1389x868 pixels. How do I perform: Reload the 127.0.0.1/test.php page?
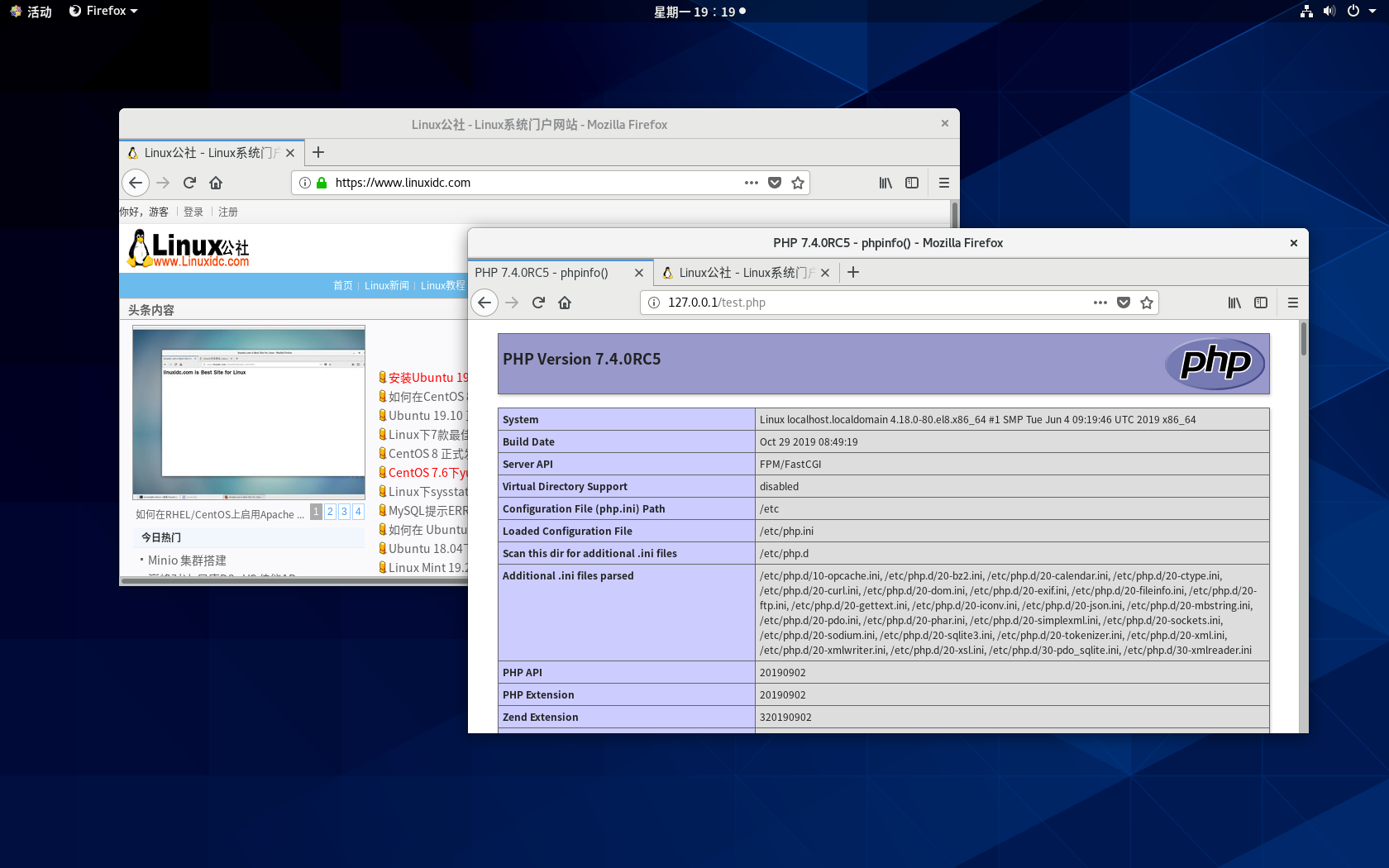point(538,303)
